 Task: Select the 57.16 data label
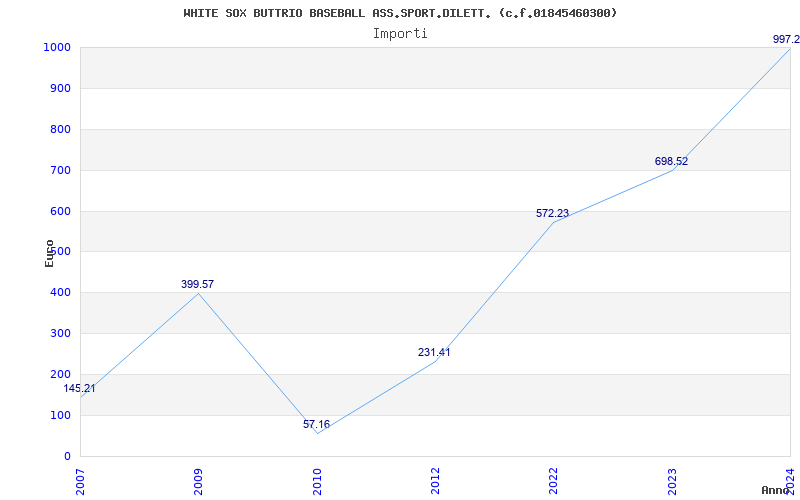click(316, 424)
